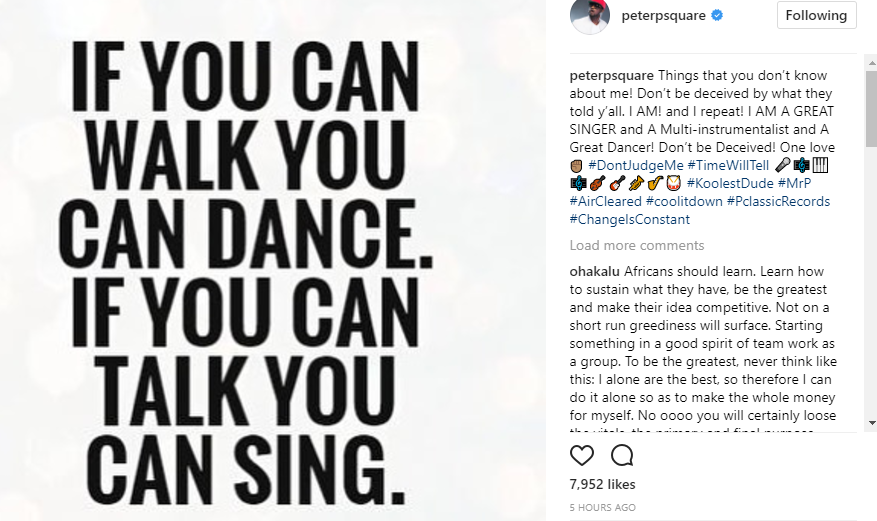Select the #ChangeIsConstant hashtag

click(629, 219)
